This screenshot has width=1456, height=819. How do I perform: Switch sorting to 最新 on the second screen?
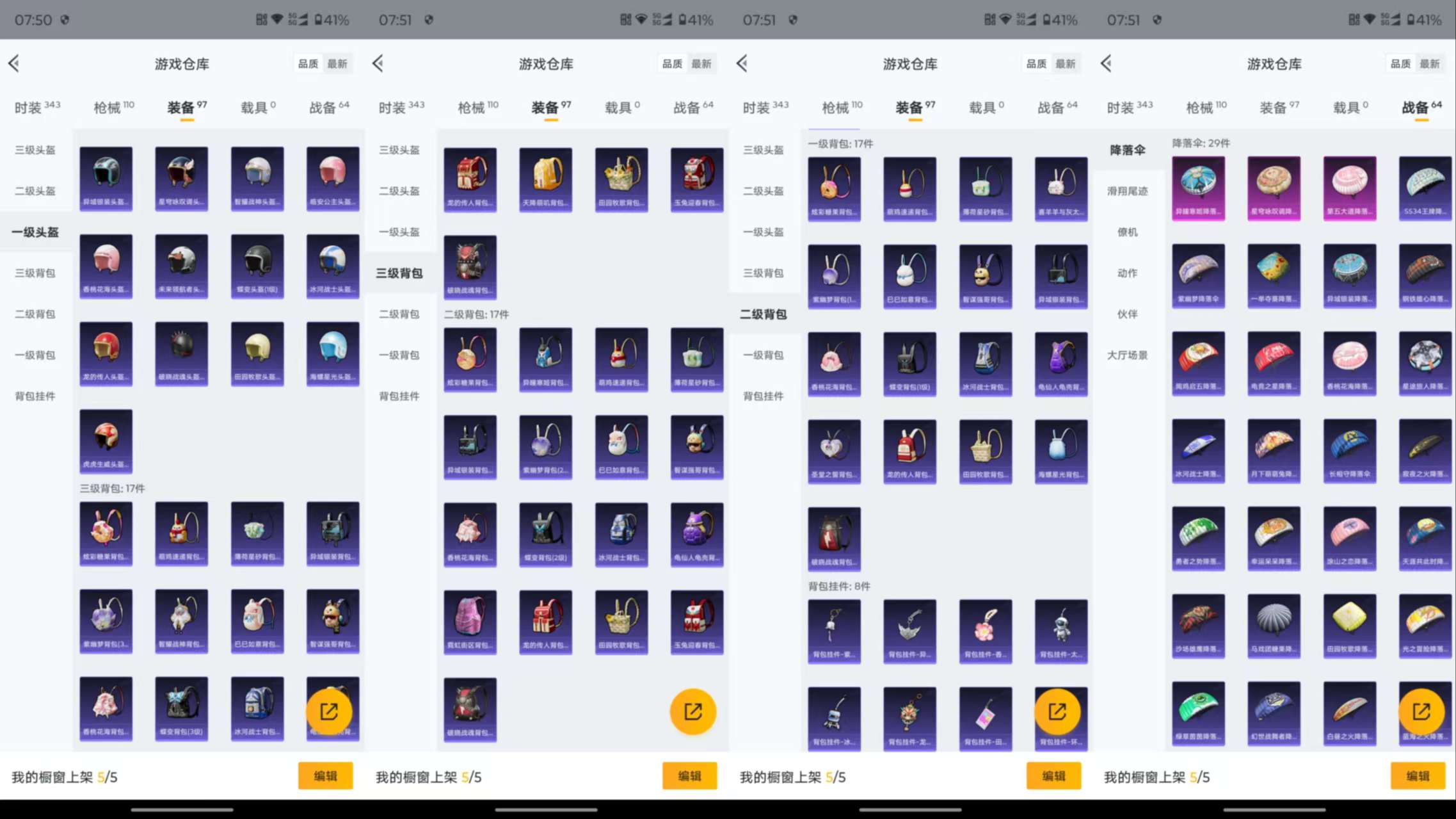point(701,63)
